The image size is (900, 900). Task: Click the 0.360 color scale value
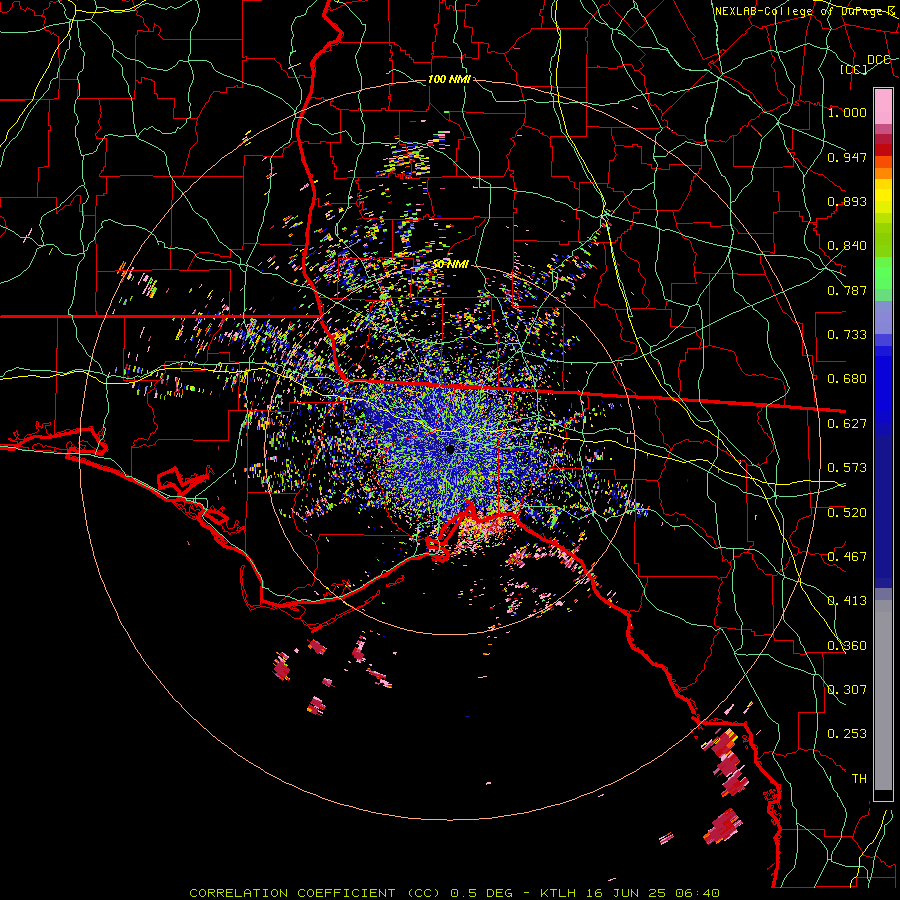[x=847, y=646]
